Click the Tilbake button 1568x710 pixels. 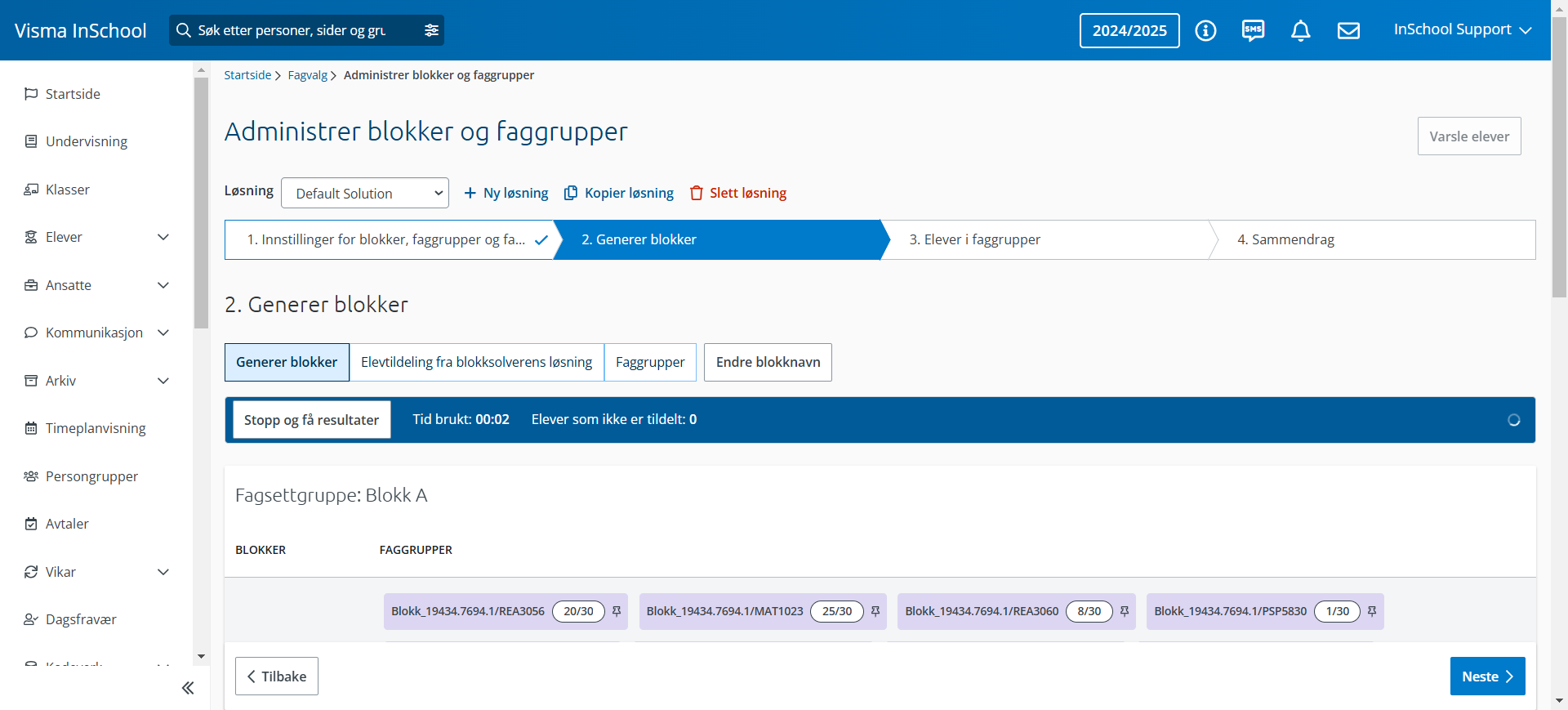pos(277,677)
